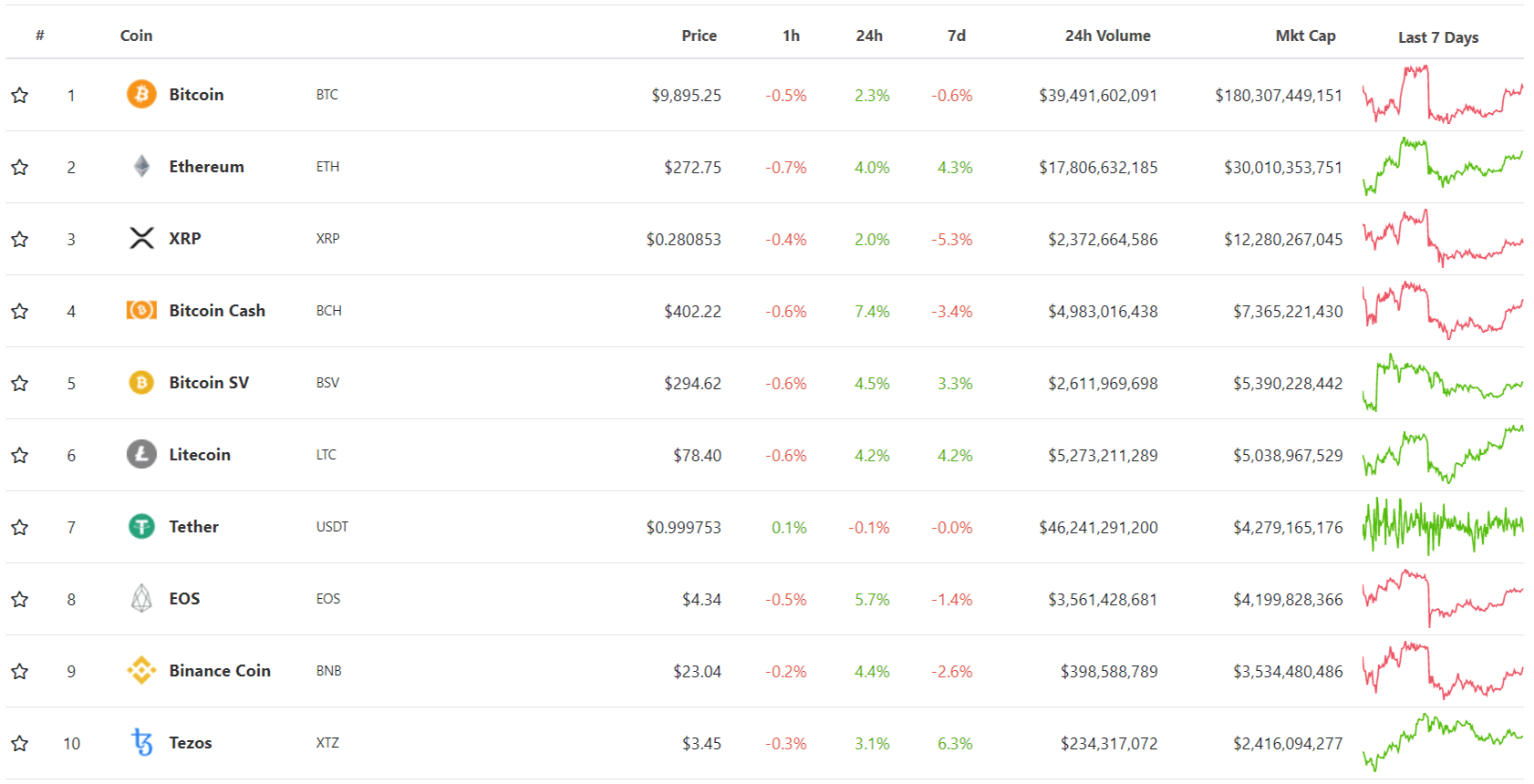Click Bitcoin price $9,895.25
The image size is (1534, 784).
686,95
